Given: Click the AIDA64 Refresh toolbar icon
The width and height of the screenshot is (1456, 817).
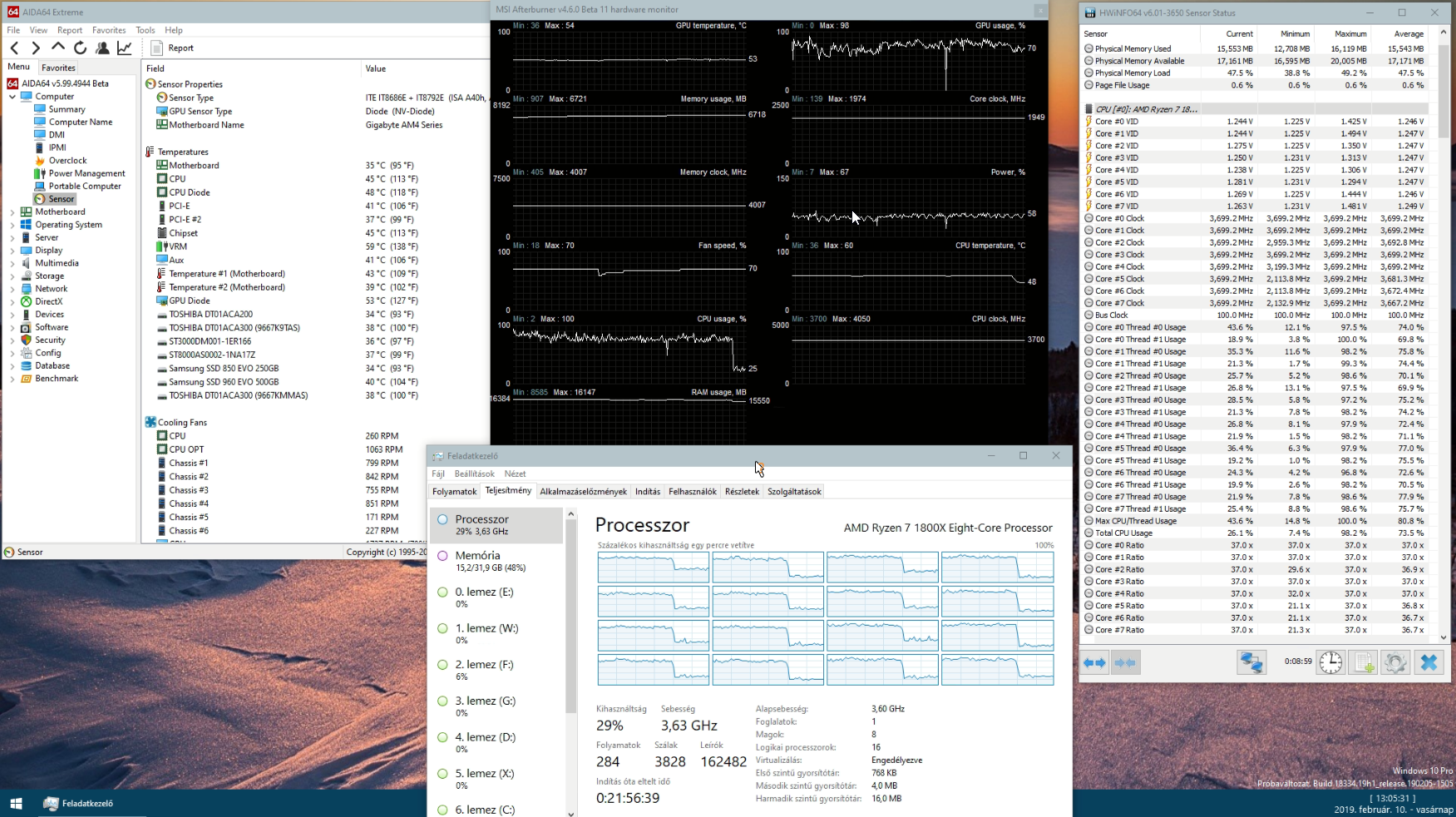Looking at the screenshot, I should (x=80, y=48).
